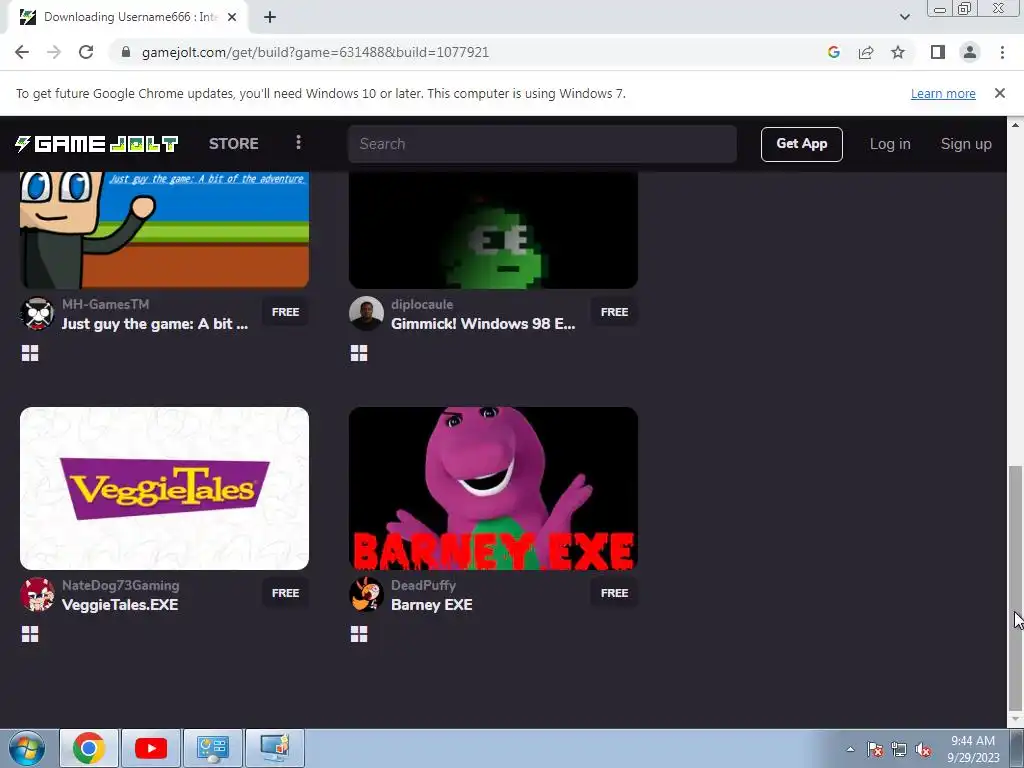Click the Get App button
The image size is (1024, 768).
pyautogui.click(x=801, y=144)
